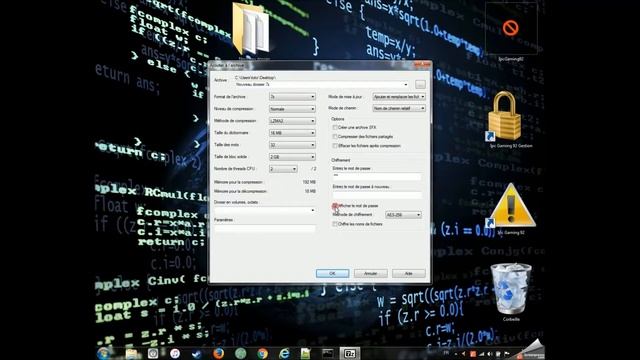Open Internet Explorer from the taskbar
Screen dimensions: 640x360
[x=284, y=353]
